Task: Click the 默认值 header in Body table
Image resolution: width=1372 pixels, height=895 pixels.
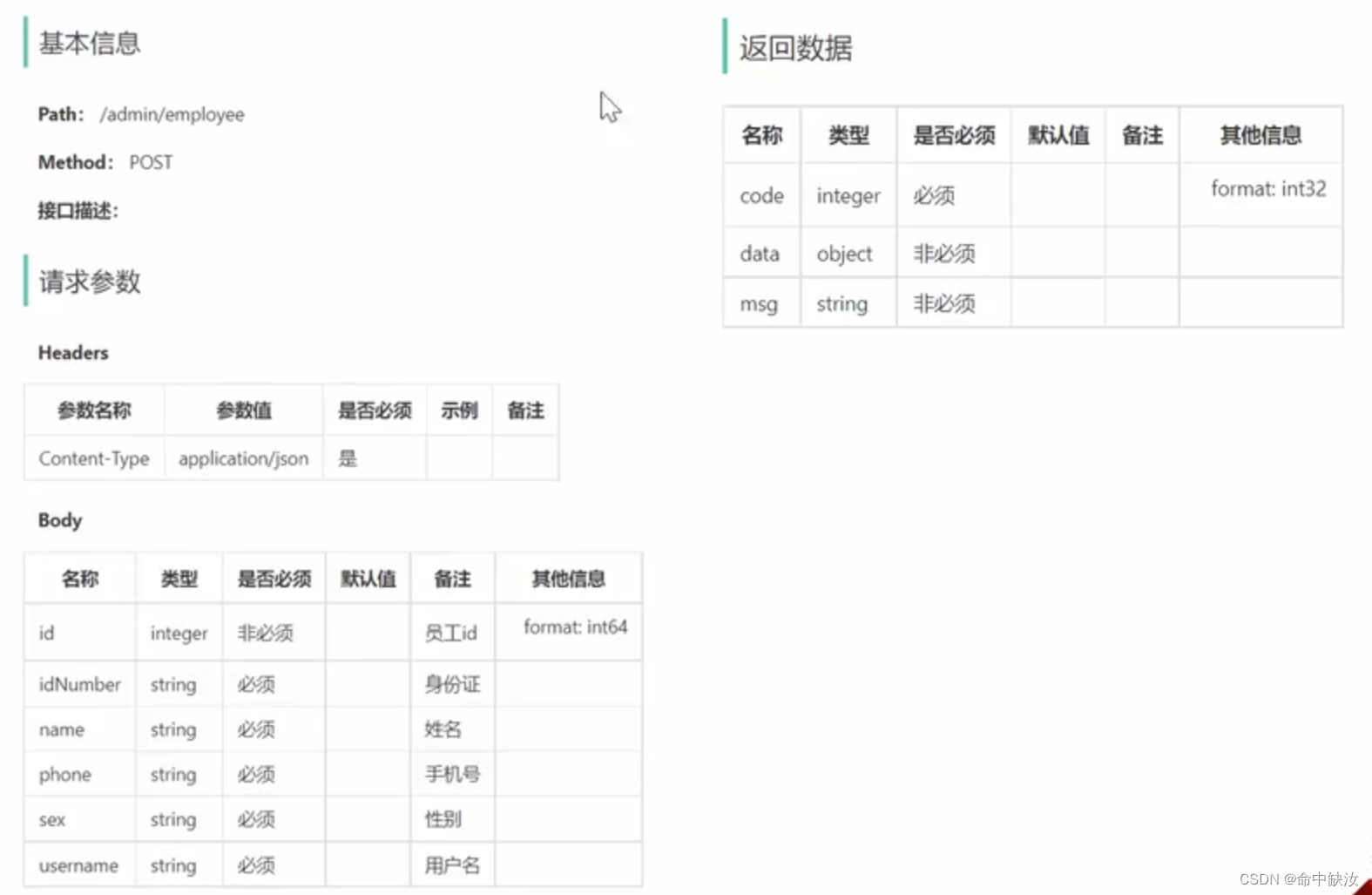Action: [368, 579]
